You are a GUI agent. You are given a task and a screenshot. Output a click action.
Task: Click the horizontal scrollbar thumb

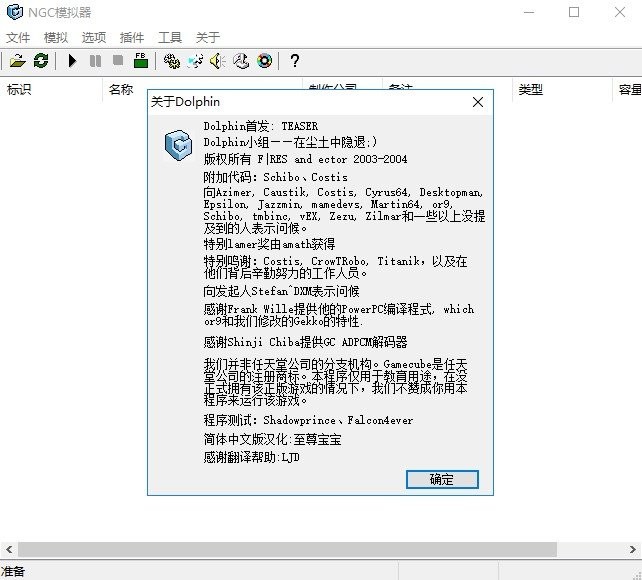click(x=287, y=549)
